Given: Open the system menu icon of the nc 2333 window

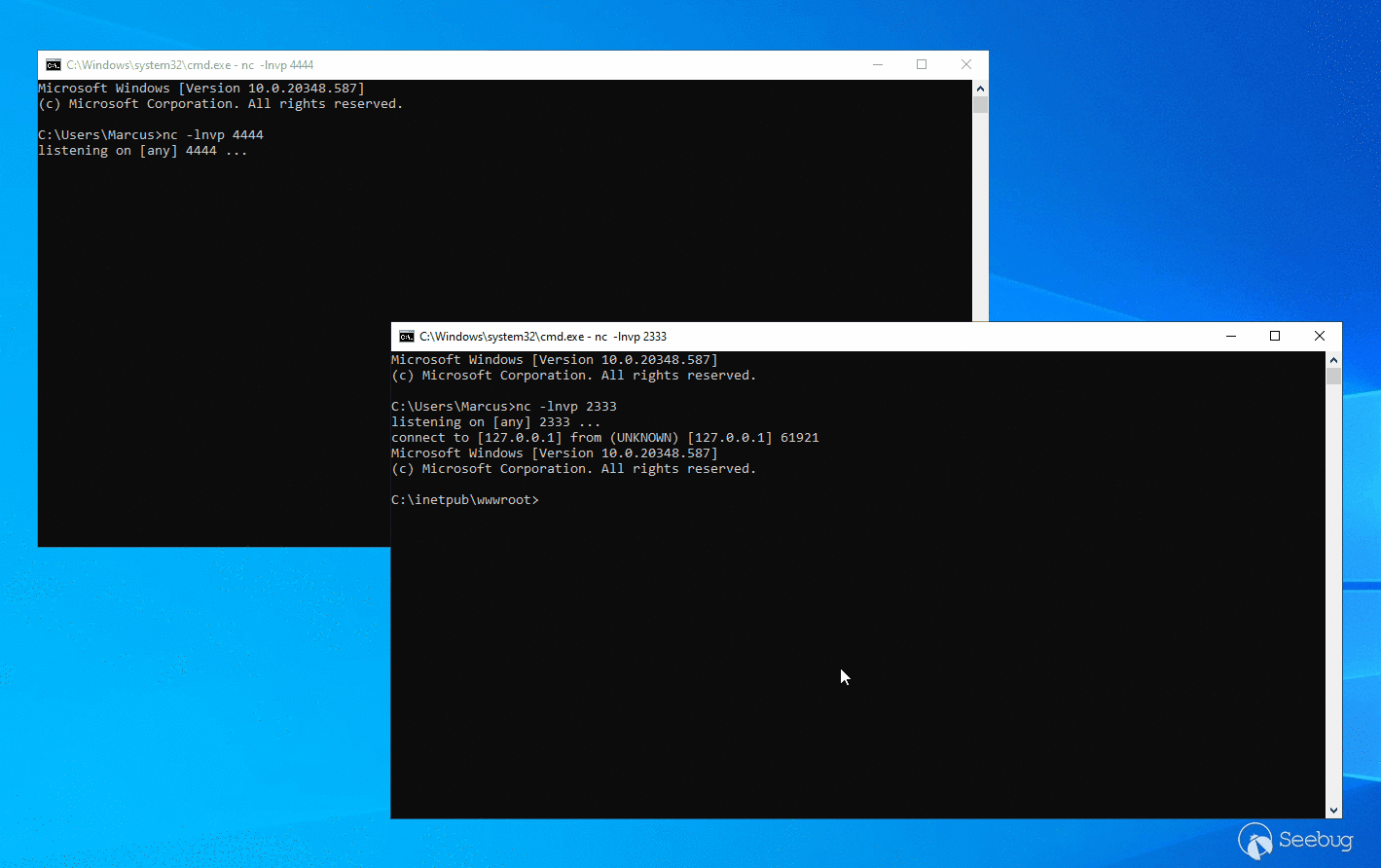Looking at the screenshot, I should point(407,337).
